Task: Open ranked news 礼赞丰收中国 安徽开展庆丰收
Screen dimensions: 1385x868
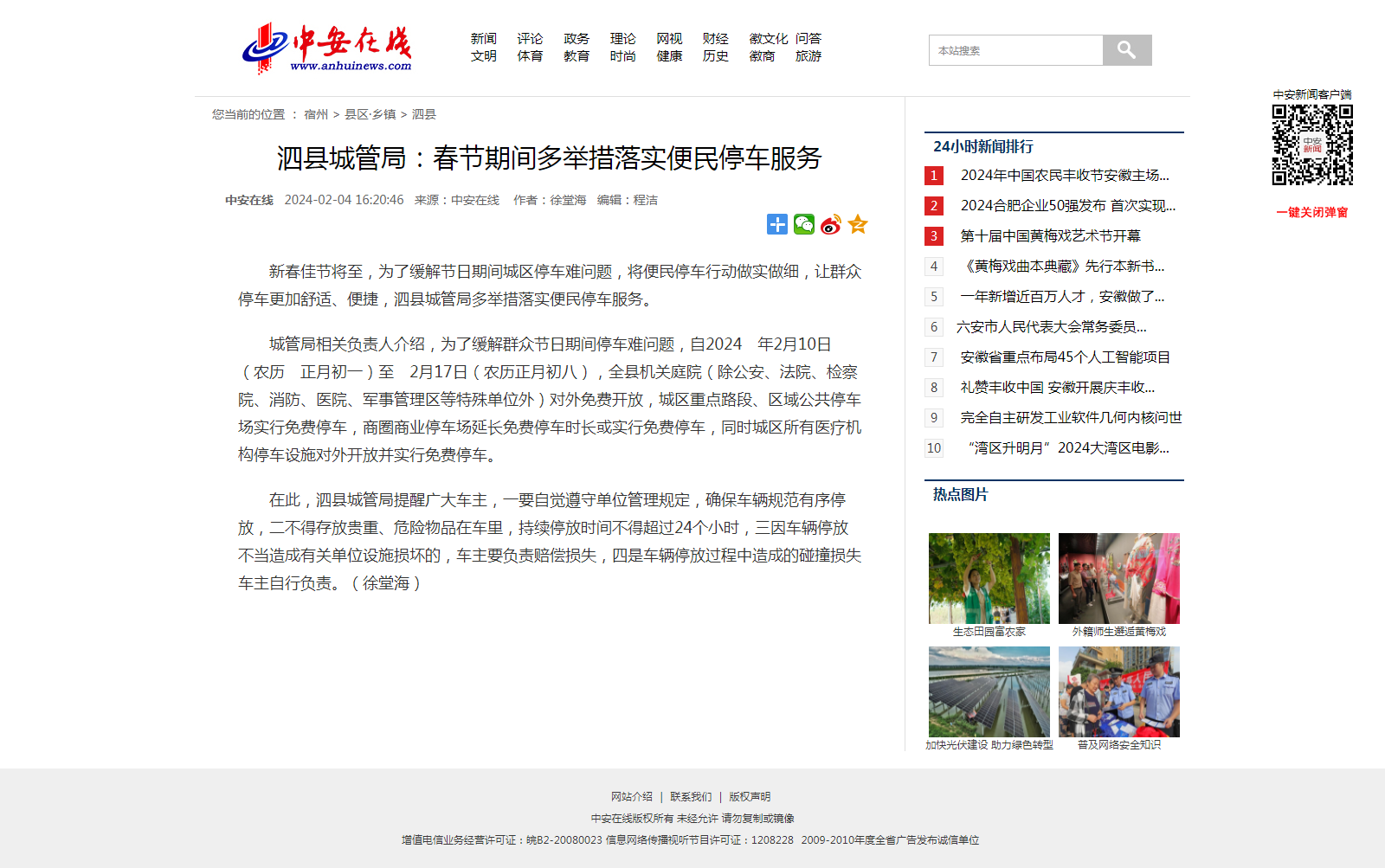Action: point(1058,388)
